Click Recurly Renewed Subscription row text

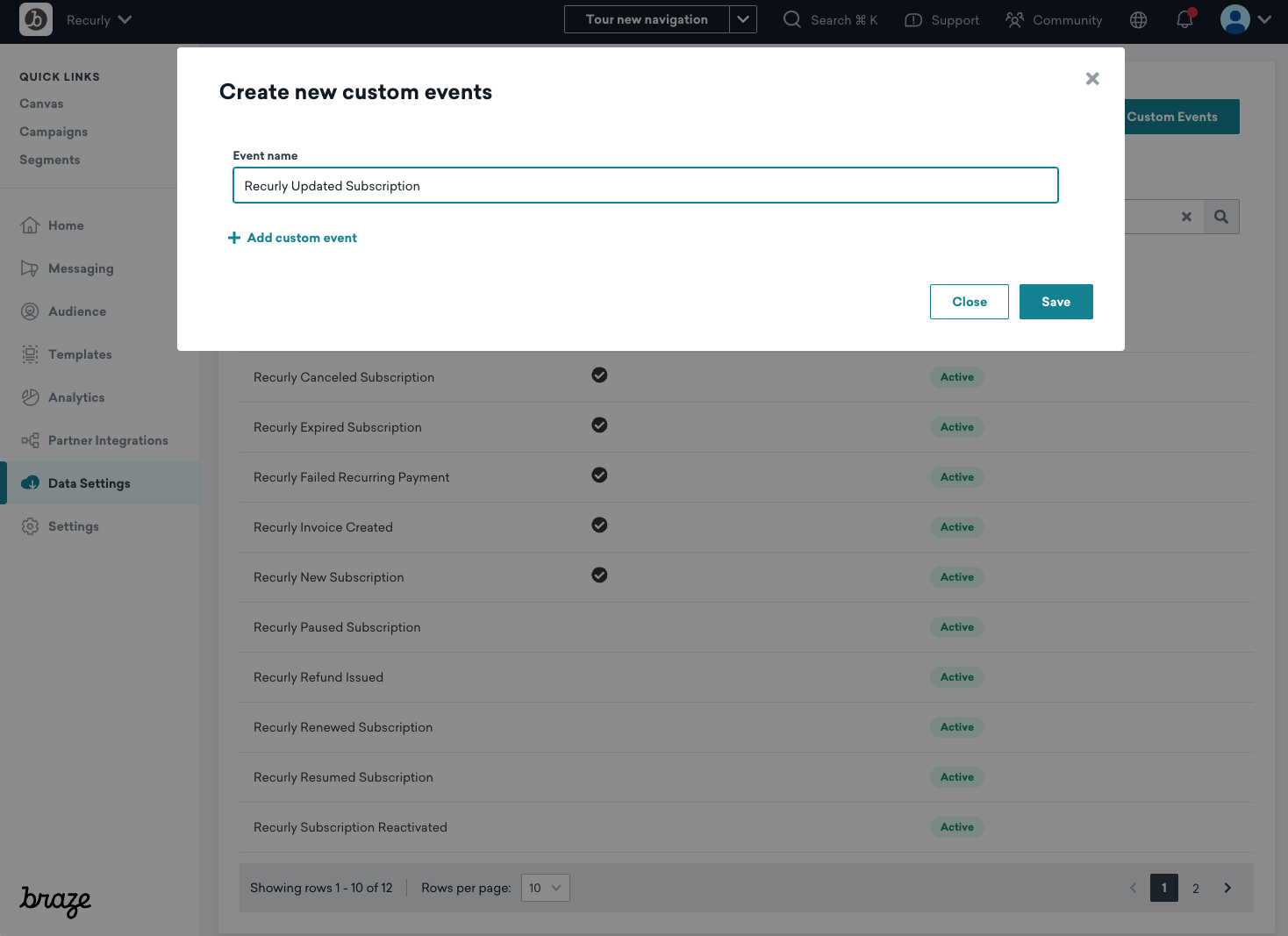coord(343,727)
